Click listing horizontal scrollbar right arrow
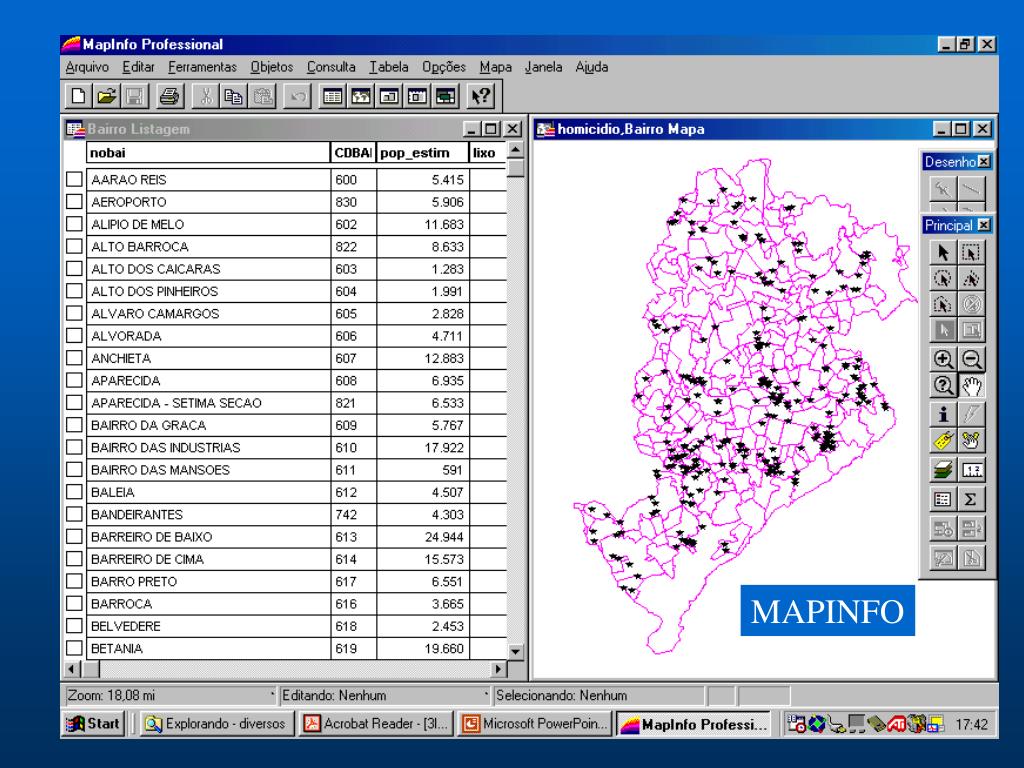Viewport: 1024px width, 768px height. [x=499, y=669]
